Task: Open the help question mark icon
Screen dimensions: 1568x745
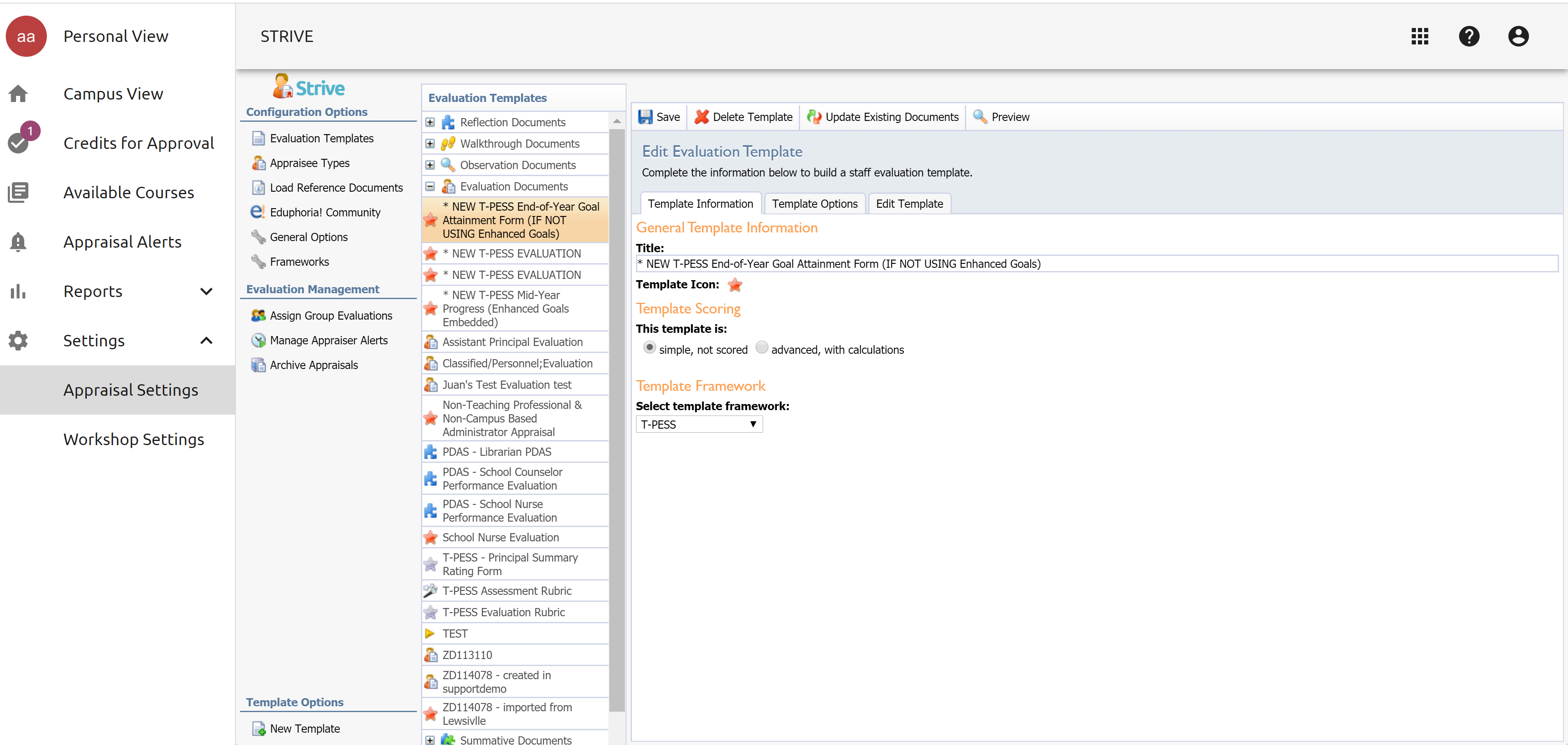Action: (1469, 37)
